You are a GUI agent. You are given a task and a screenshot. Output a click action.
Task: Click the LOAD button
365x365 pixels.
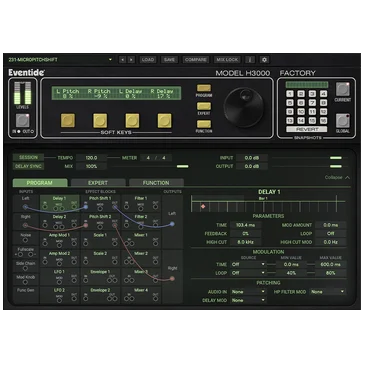[x=148, y=60]
